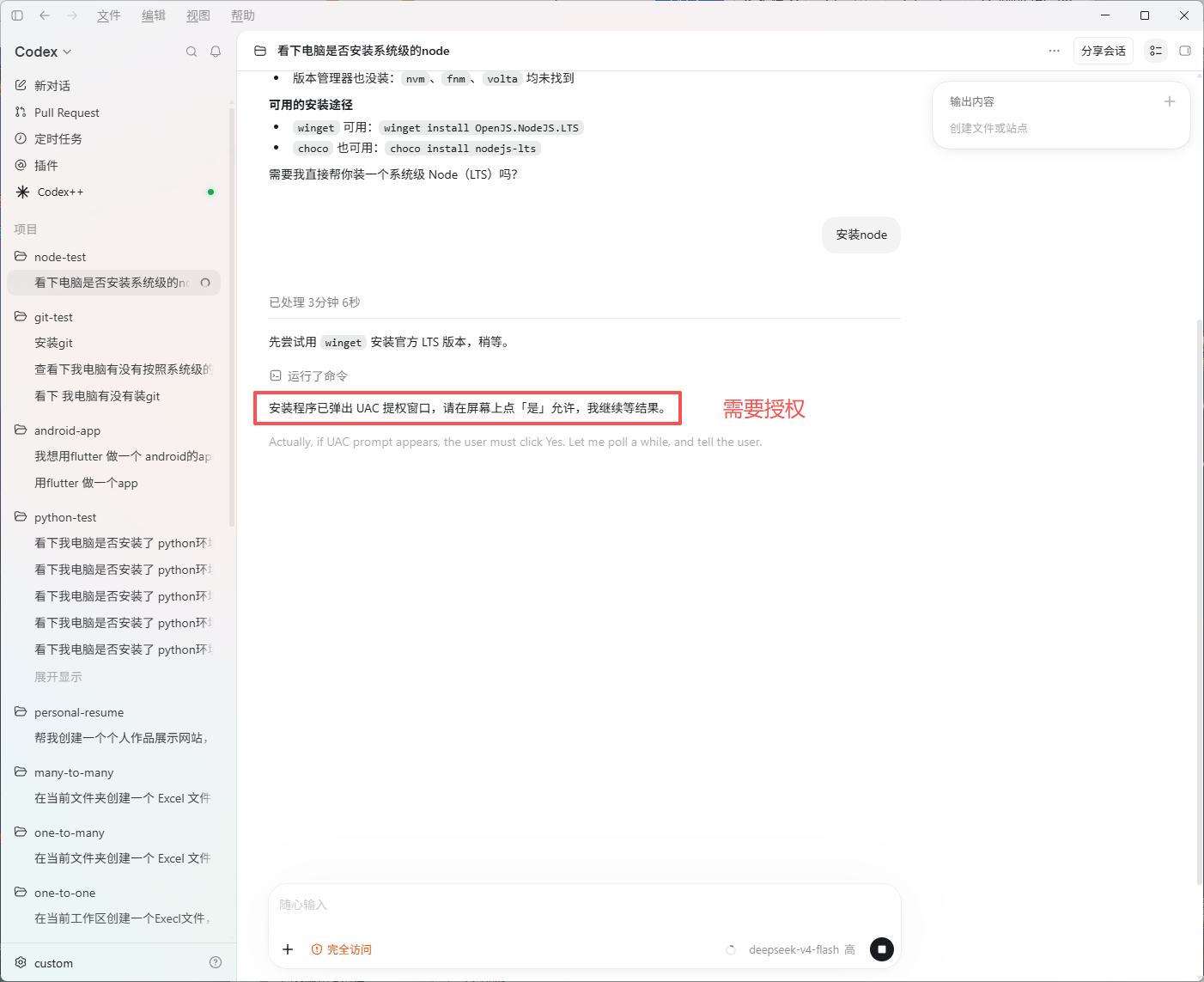The image size is (1204, 982).
Task: Go back with the left arrow icon
Action: point(45,15)
